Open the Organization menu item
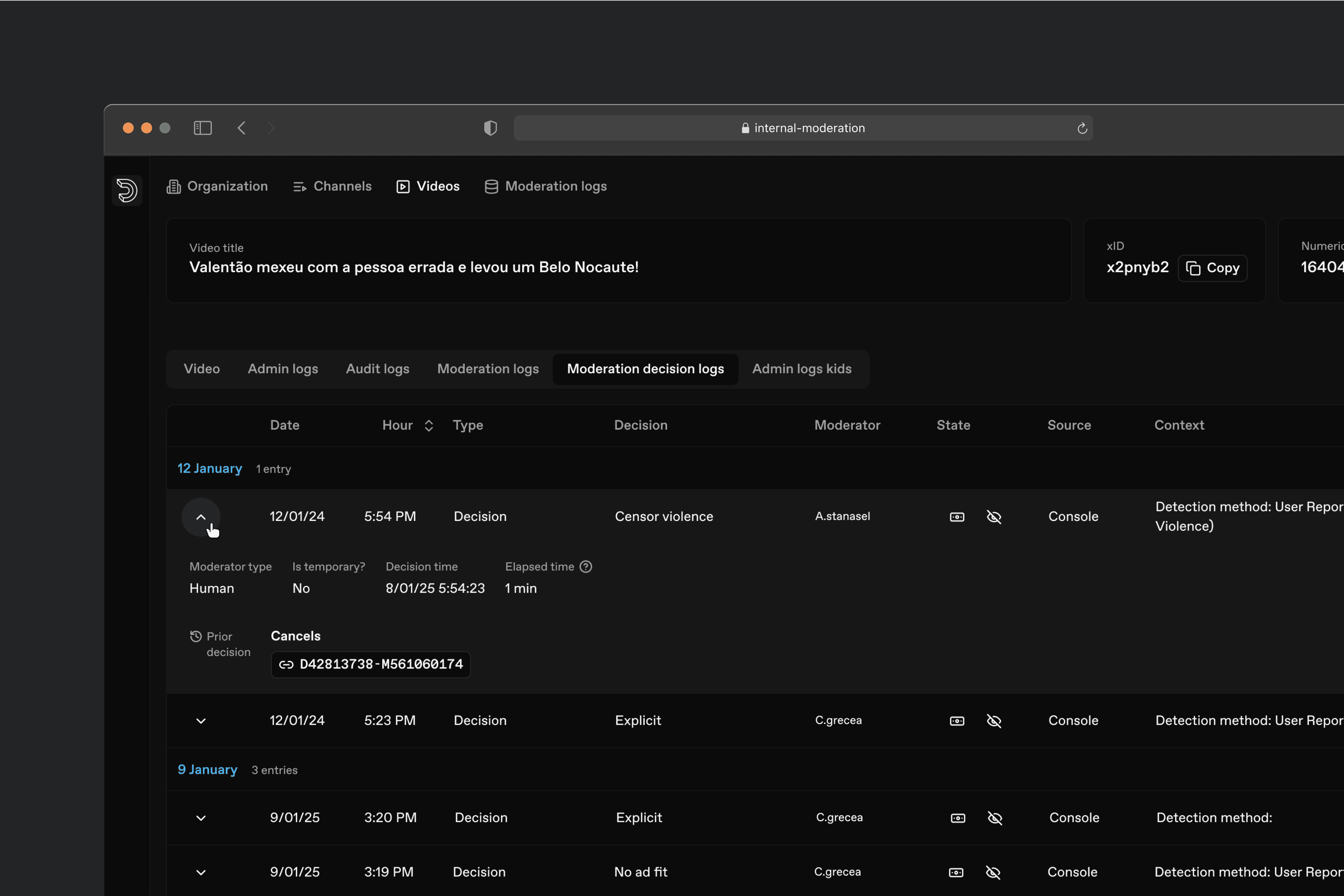The height and width of the screenshot is (896, 1344). coord(217,186)
